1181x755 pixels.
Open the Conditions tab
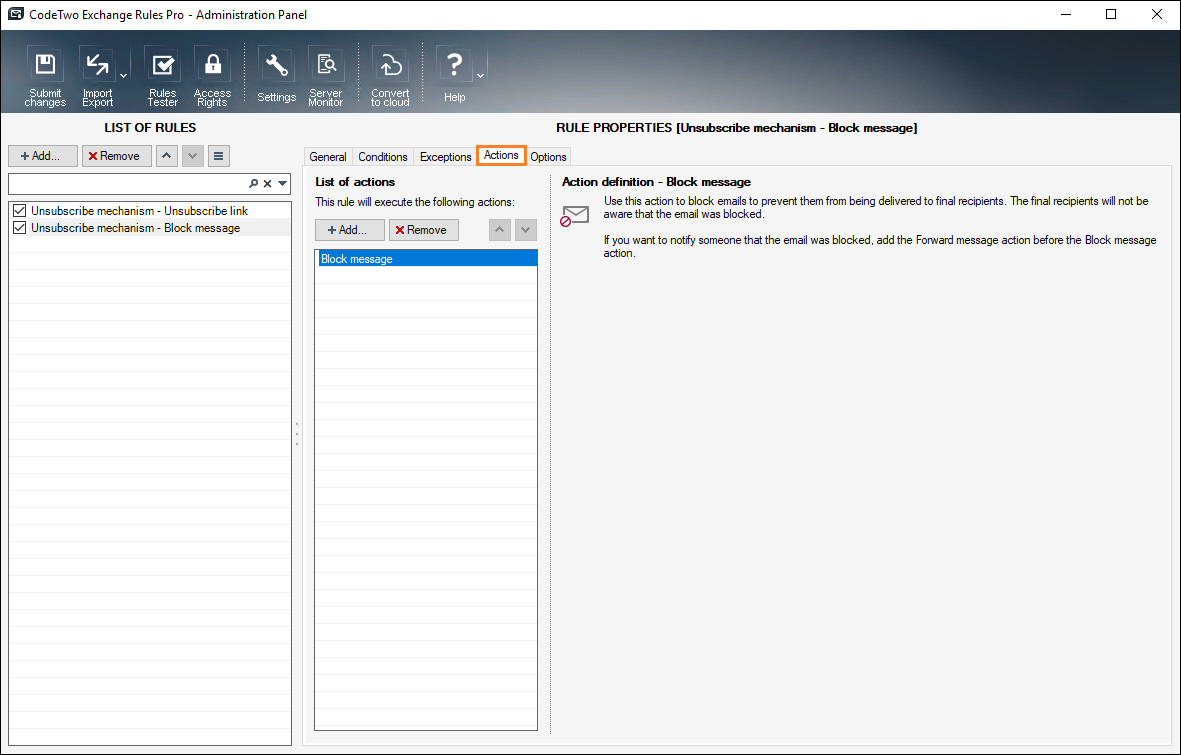pyautogui.click(x=383, y=157)
